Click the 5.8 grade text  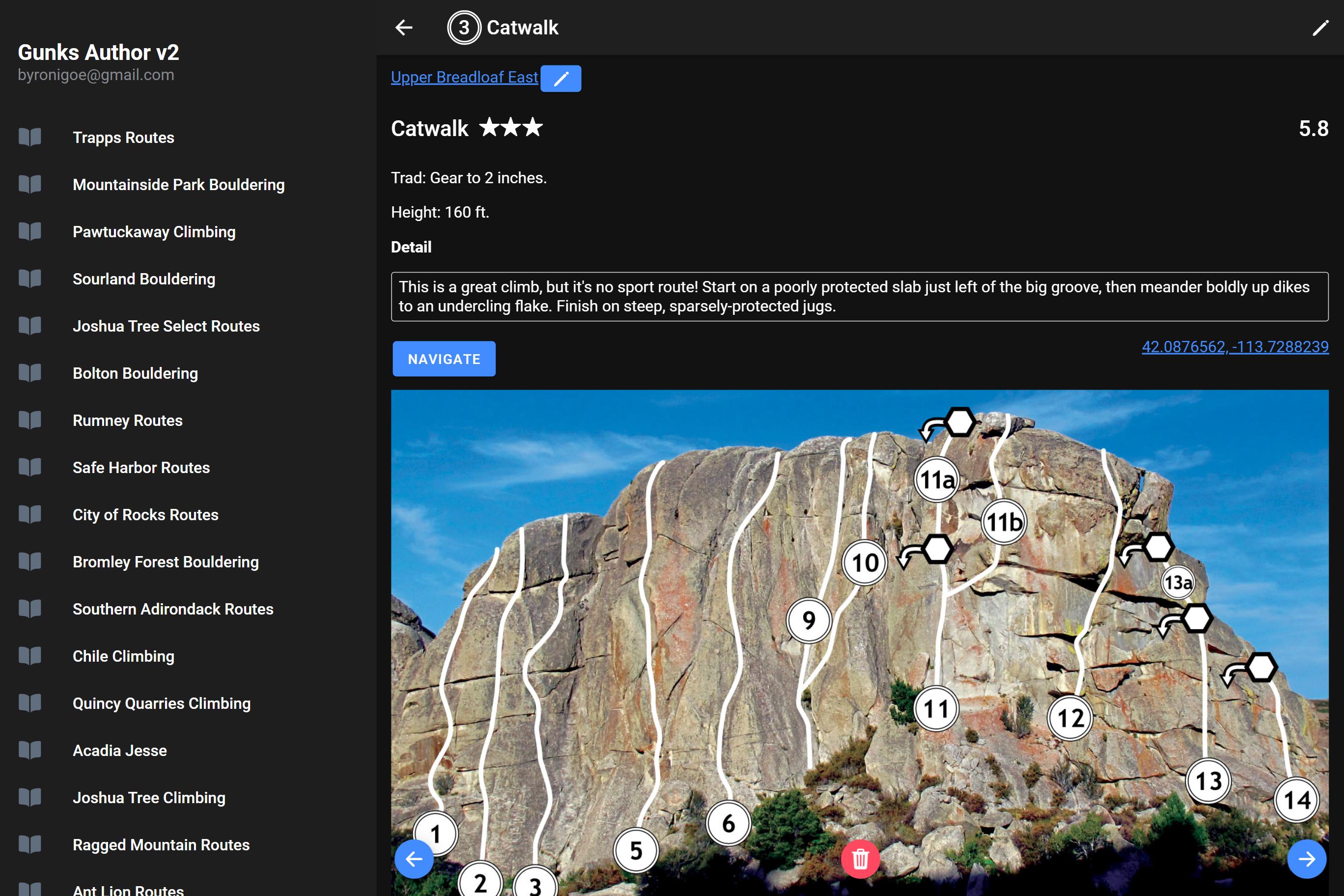[1313, 129]
